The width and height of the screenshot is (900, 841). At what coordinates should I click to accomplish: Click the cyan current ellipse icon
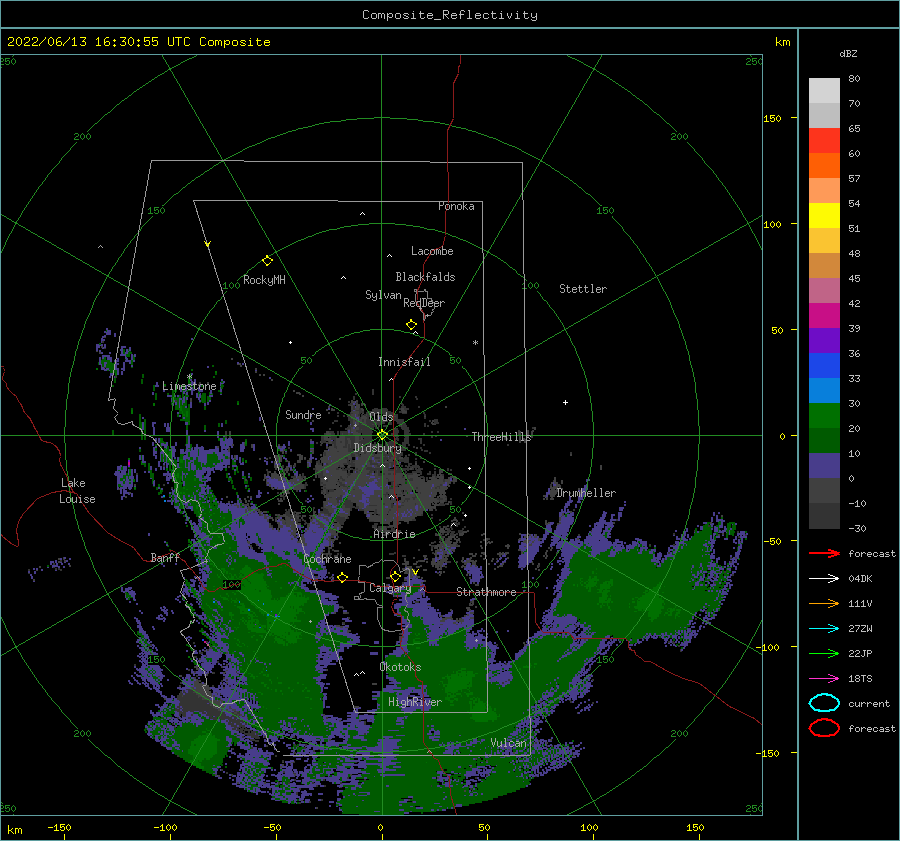pyautogui.click(x=824, y=703)
